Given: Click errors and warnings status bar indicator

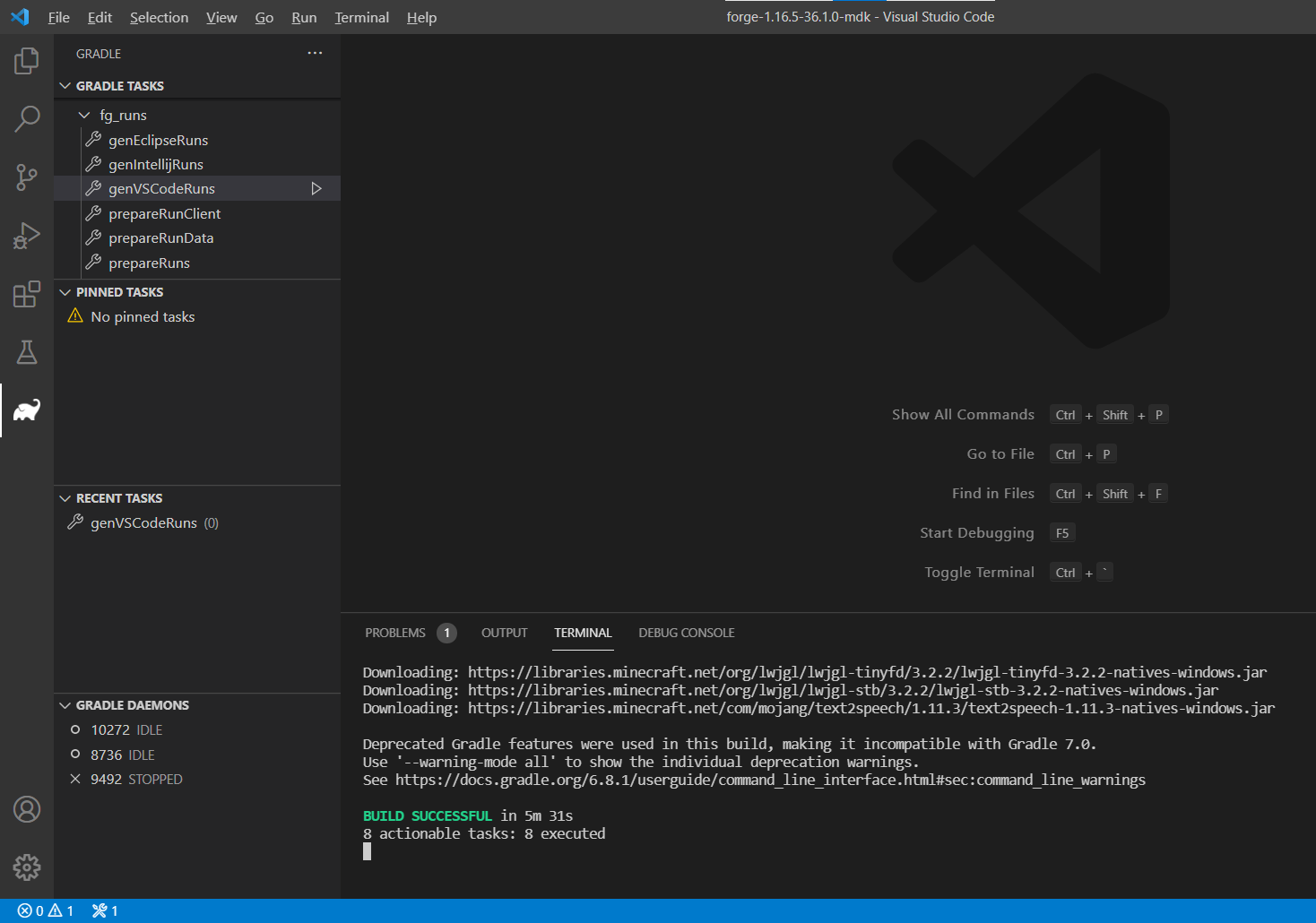Looking at the screenshot, I should (x=46, y=910).
